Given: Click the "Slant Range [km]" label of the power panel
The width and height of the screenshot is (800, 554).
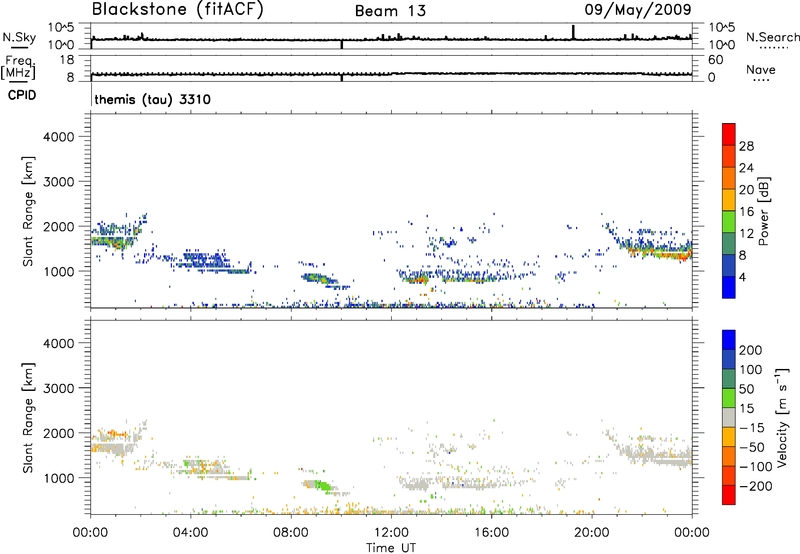Looking at the screenshot, I should point(28,211).
